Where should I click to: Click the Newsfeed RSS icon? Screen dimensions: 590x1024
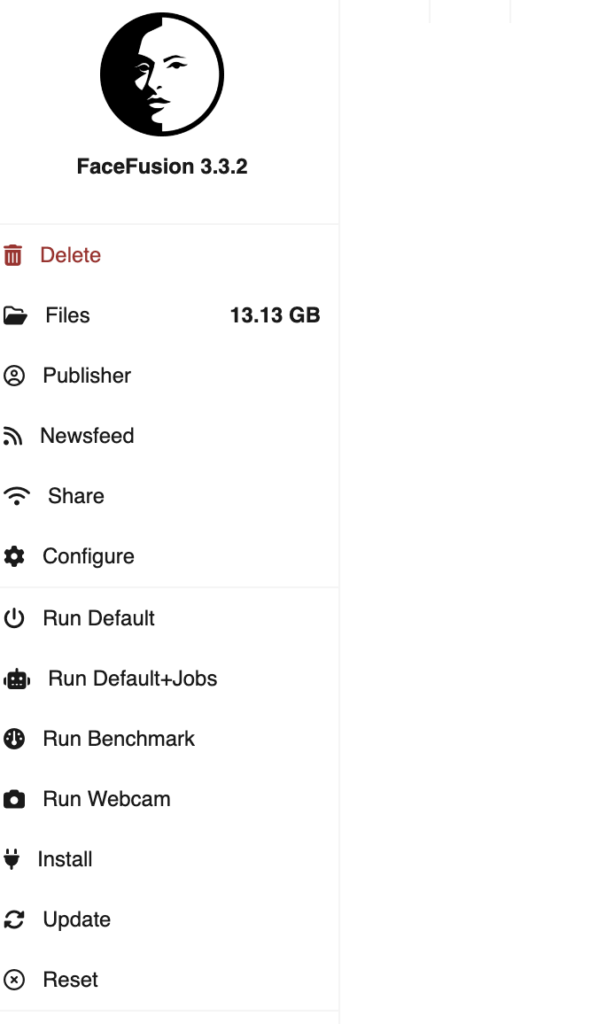pyautogui.click(x=12, y=436)
